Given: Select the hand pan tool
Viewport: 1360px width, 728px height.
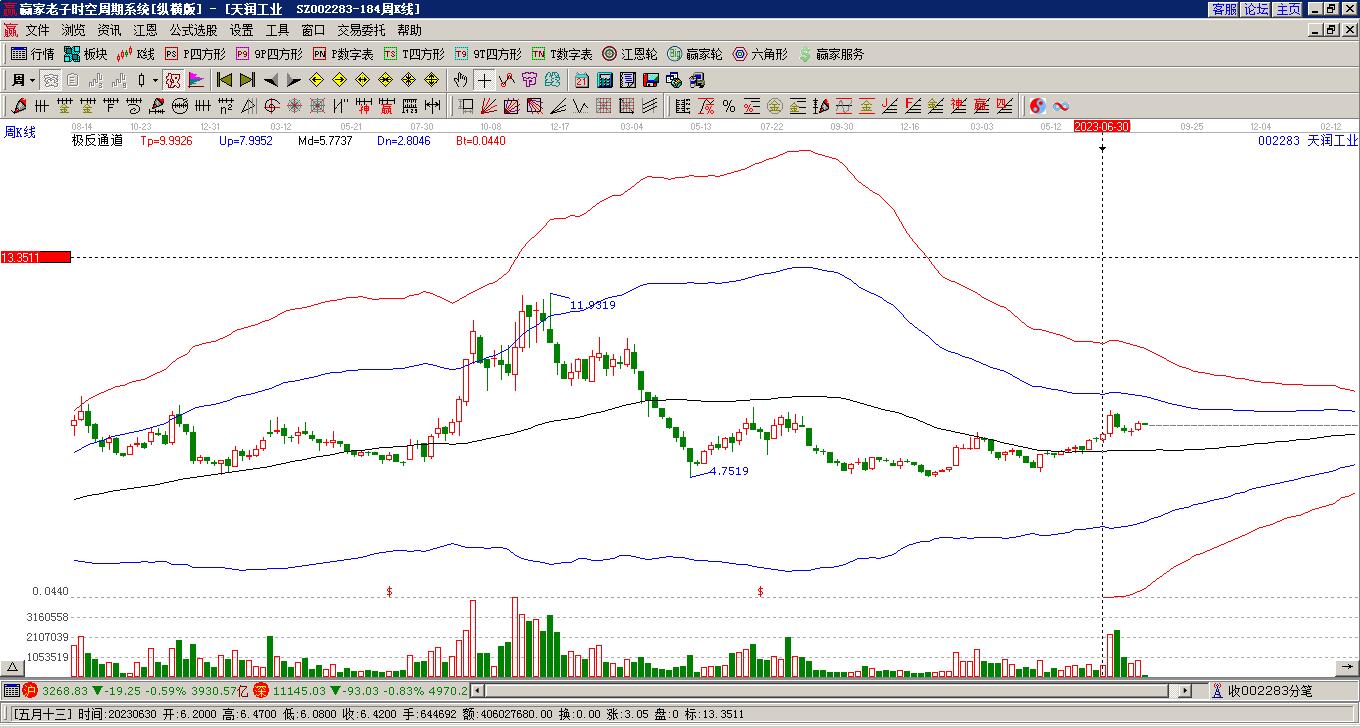Looking at the screenshot, I should [460, 80].
